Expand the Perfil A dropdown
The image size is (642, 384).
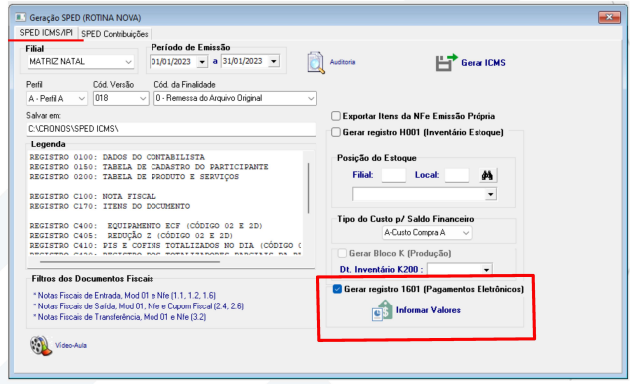tap(81, 99)
